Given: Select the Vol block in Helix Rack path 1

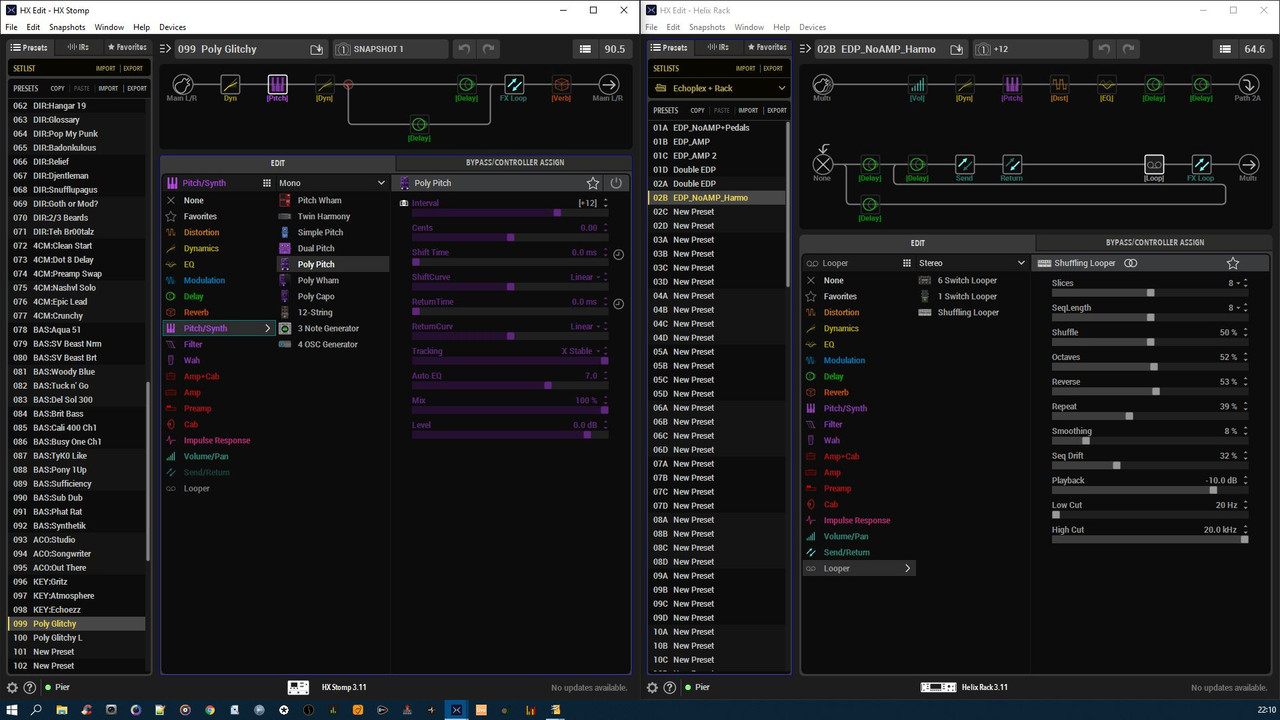Looking at the screenshot, I should (917, 85).
